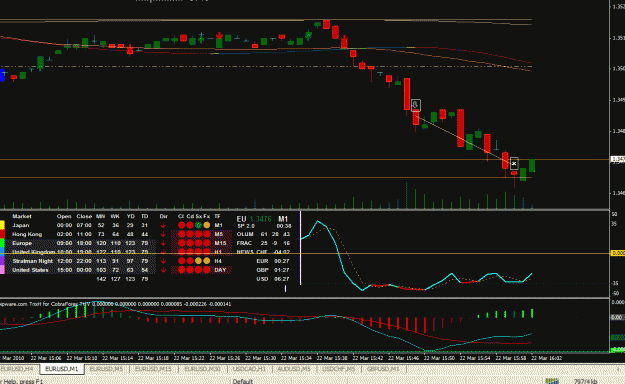This screenshot has width=625, height=384.
Task: Click the red Dir arrow in Europe row
Action: 163,243
